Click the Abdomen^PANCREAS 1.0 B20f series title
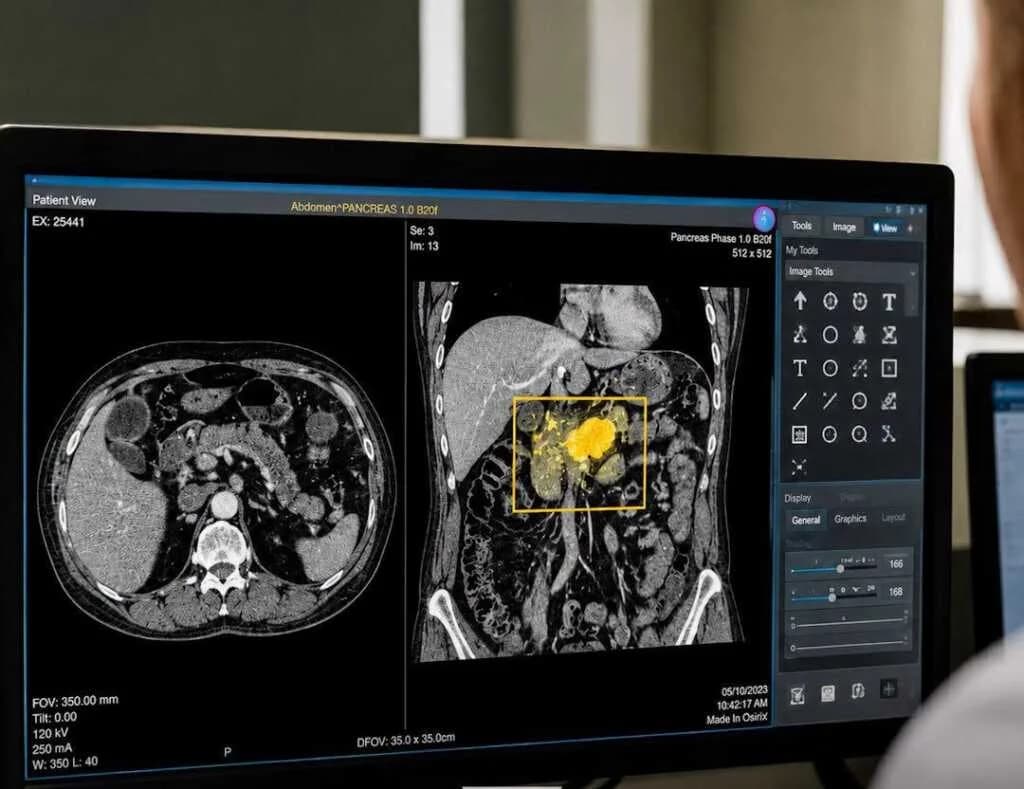Image resolution: width=1024 pixels, height=789 pixels. (x=364, y=208)
